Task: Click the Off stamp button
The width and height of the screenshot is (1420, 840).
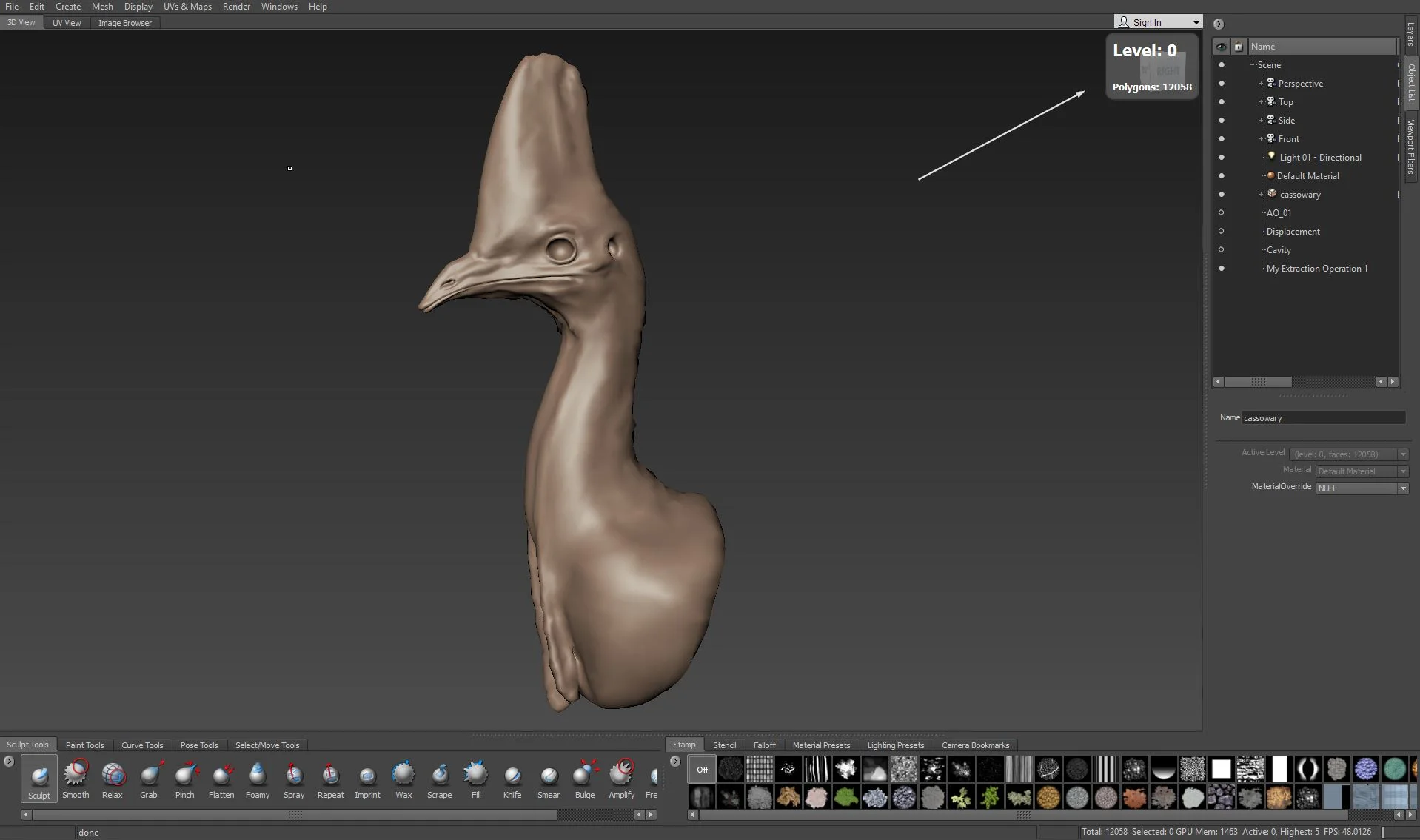Action: [x=702, y=770]
